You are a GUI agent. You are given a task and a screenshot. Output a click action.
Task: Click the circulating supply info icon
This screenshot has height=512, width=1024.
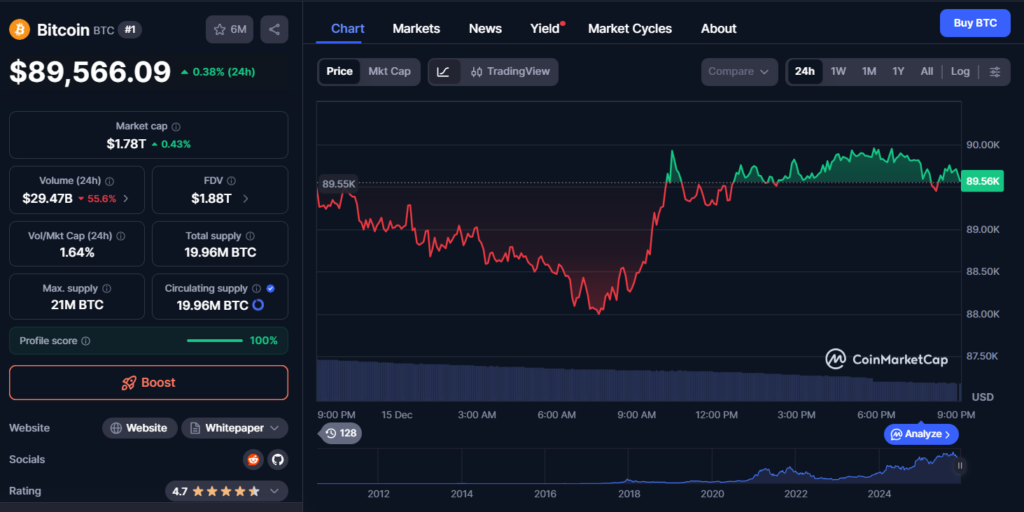[x=256, y=288]
